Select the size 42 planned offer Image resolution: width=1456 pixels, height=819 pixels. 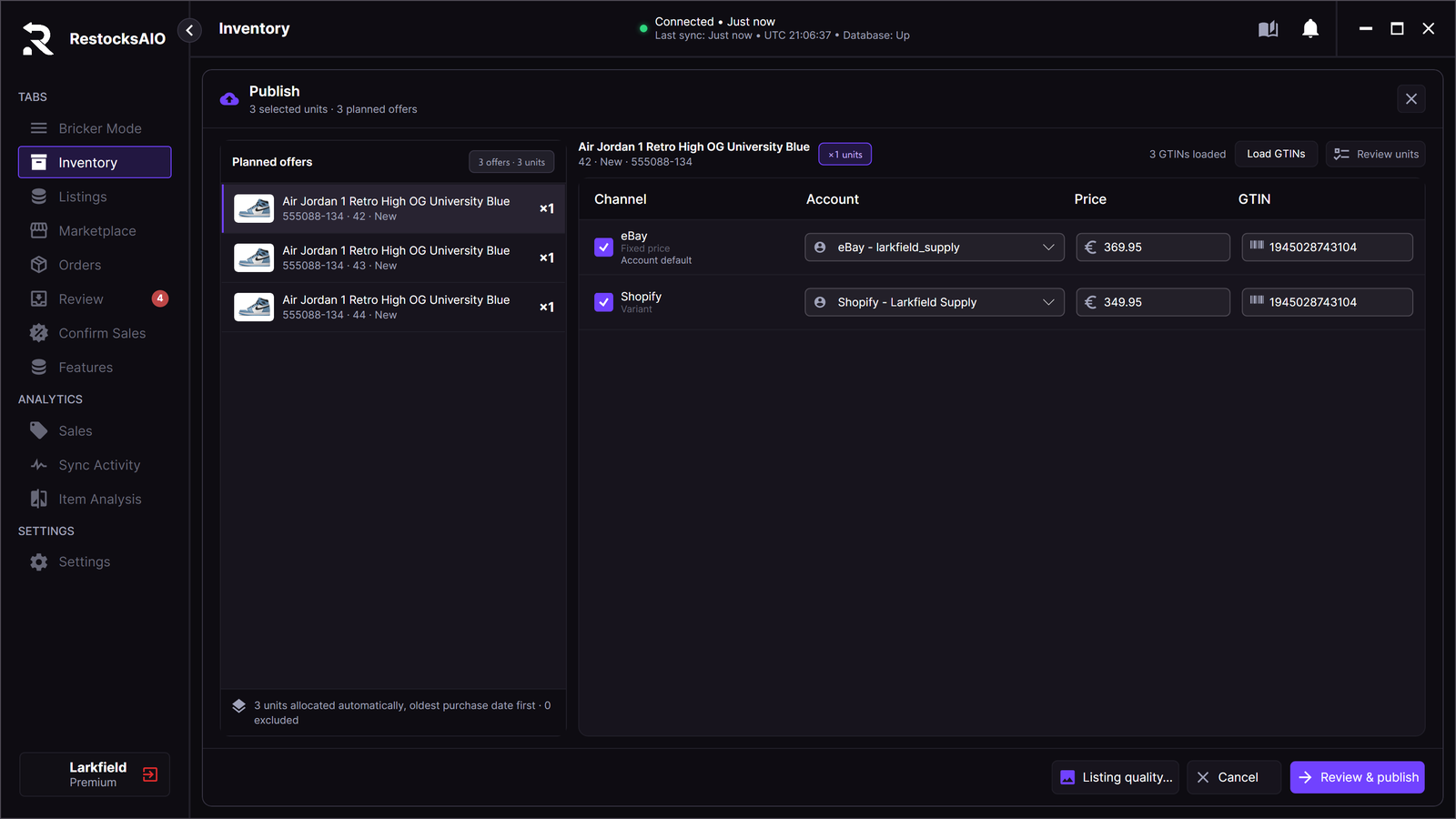coord(394,208)
